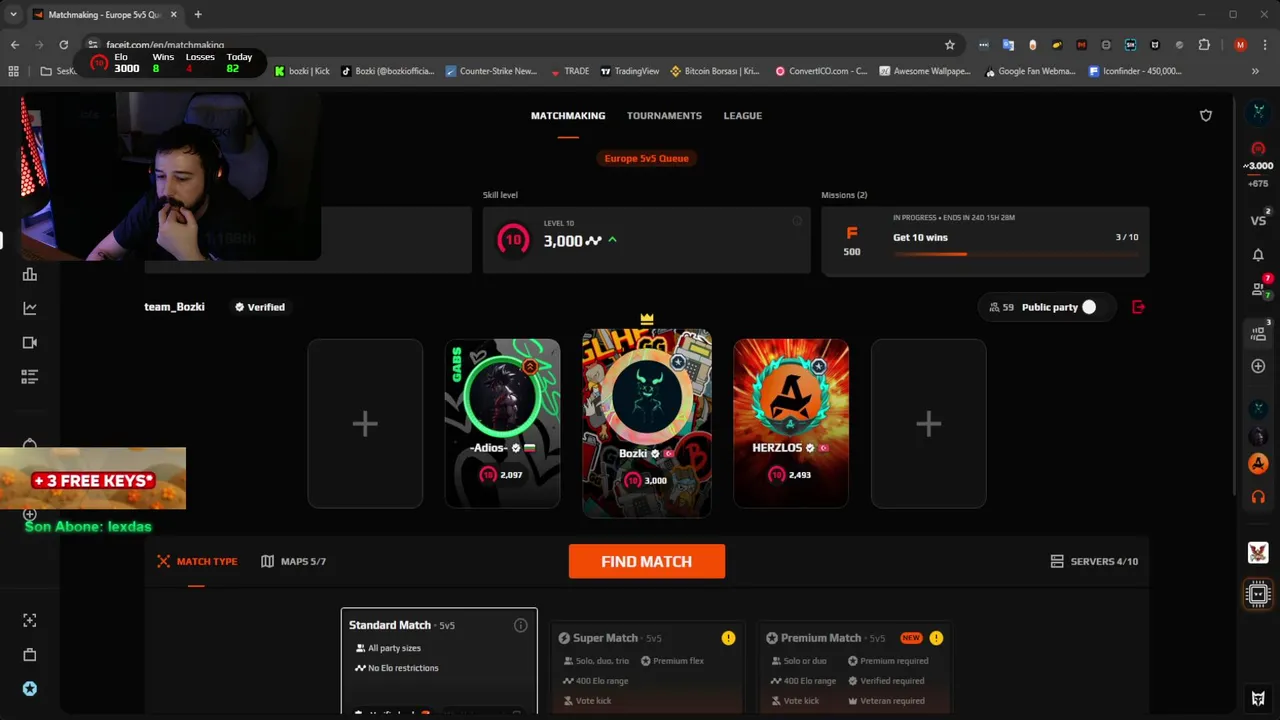This screenshot has height=720, width=1280.
Task: Select the Match Type tab
Action: point(197,562)
